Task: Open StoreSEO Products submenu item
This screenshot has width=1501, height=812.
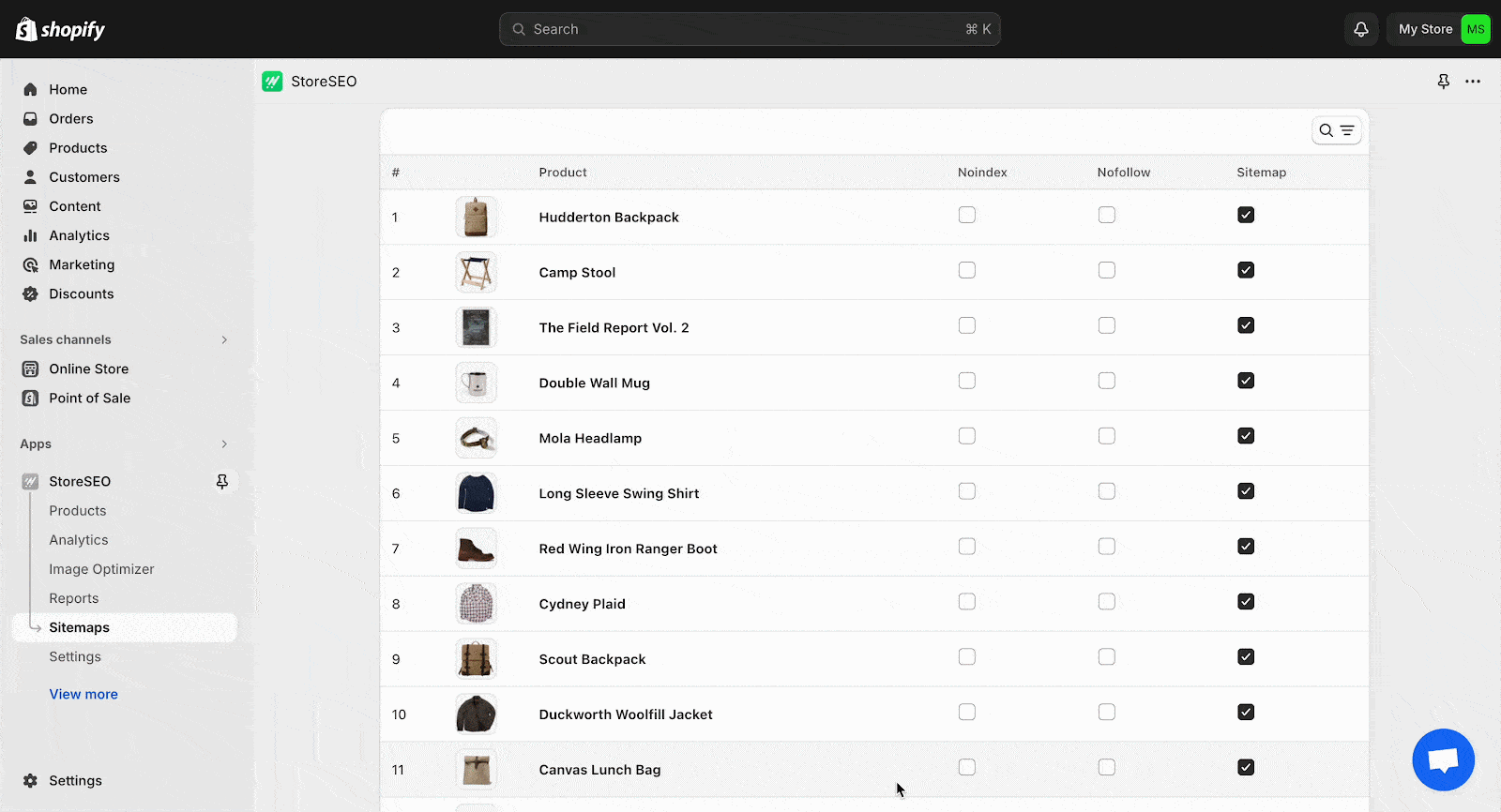Action: 78,510
